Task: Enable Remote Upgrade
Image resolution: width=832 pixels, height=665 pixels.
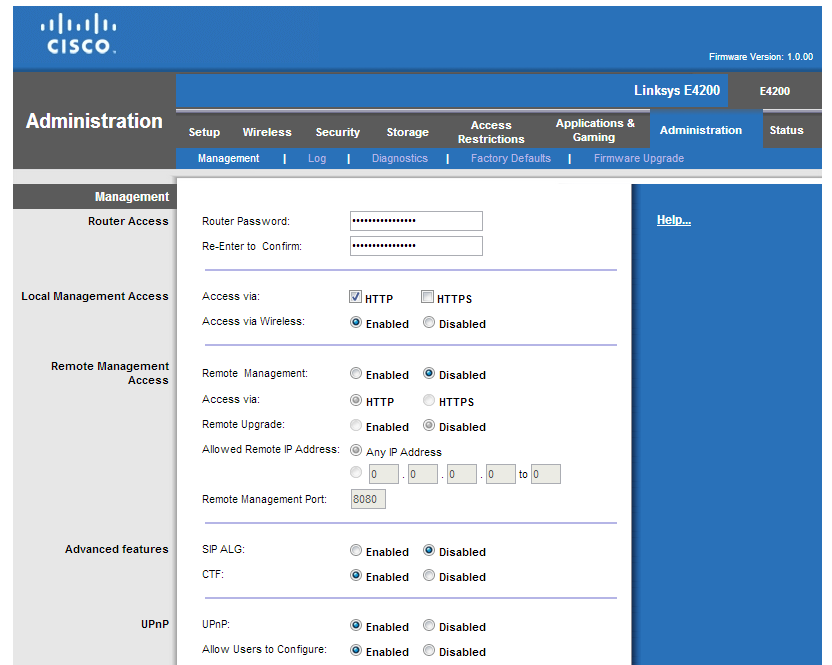Action: point(356,425)
